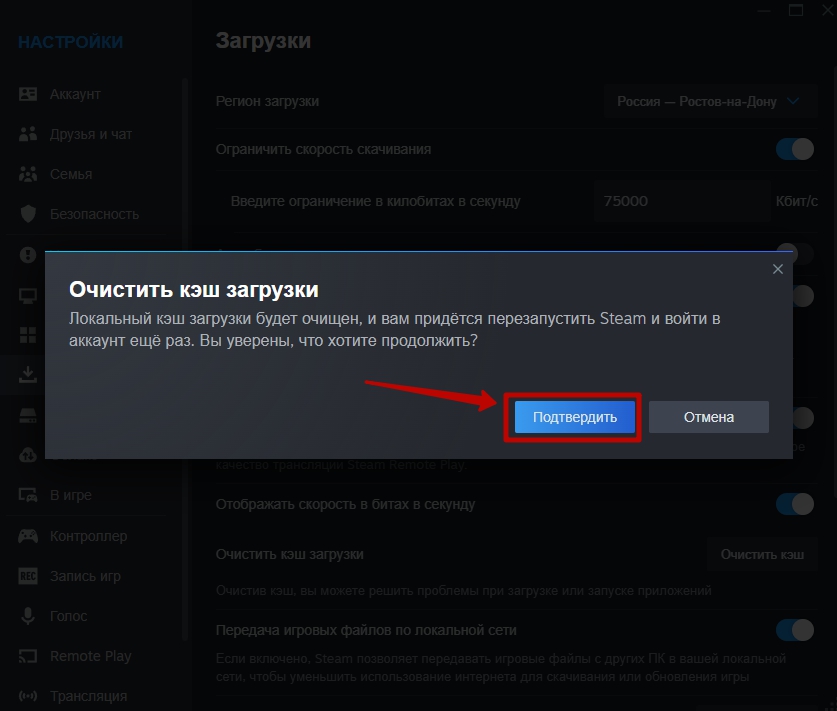Click the REC icon for Запись игр
The width and height of the screenshot is (837, 711).
[28, 576]
